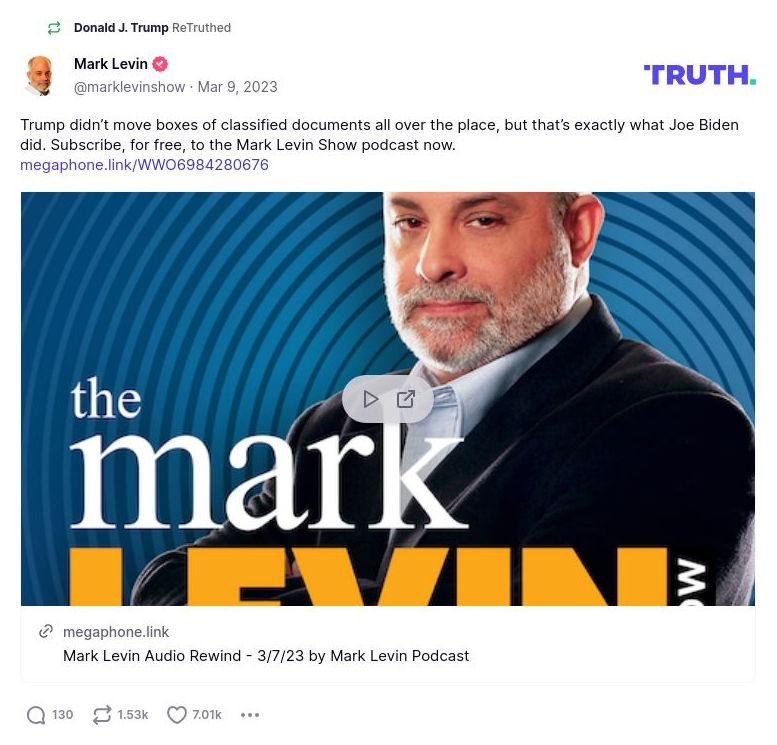Click the 1.53k ReTruth count
This screenshot has height=745, width=777.
pyautogui.click(x=132, y=715)
